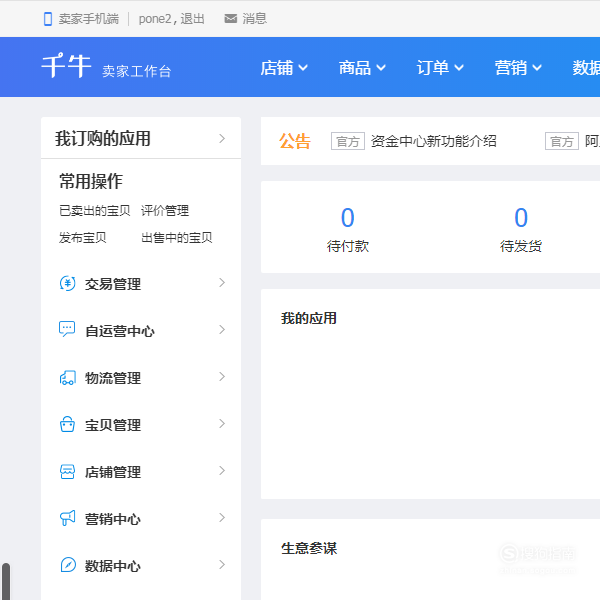This screenshot has height=600, width=600.
Task: Click the 常用操作 heading
Action: click(x=91, y=181)
